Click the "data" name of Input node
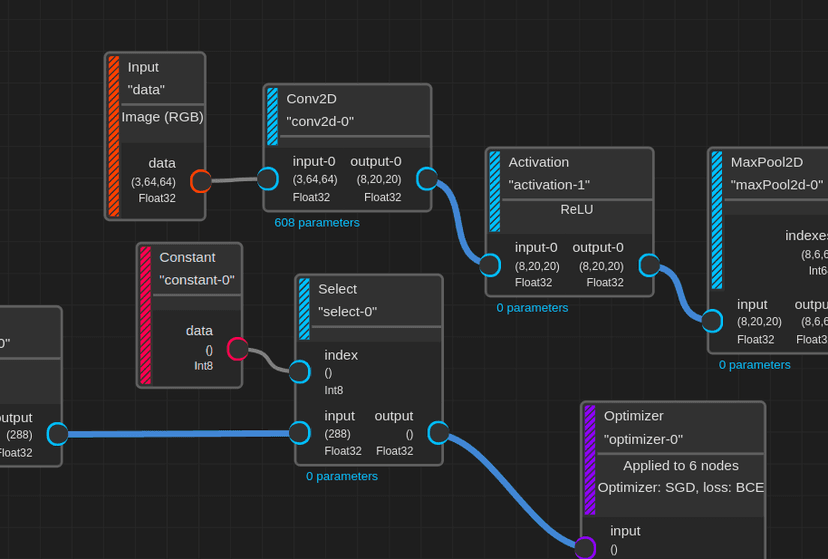 146,90
